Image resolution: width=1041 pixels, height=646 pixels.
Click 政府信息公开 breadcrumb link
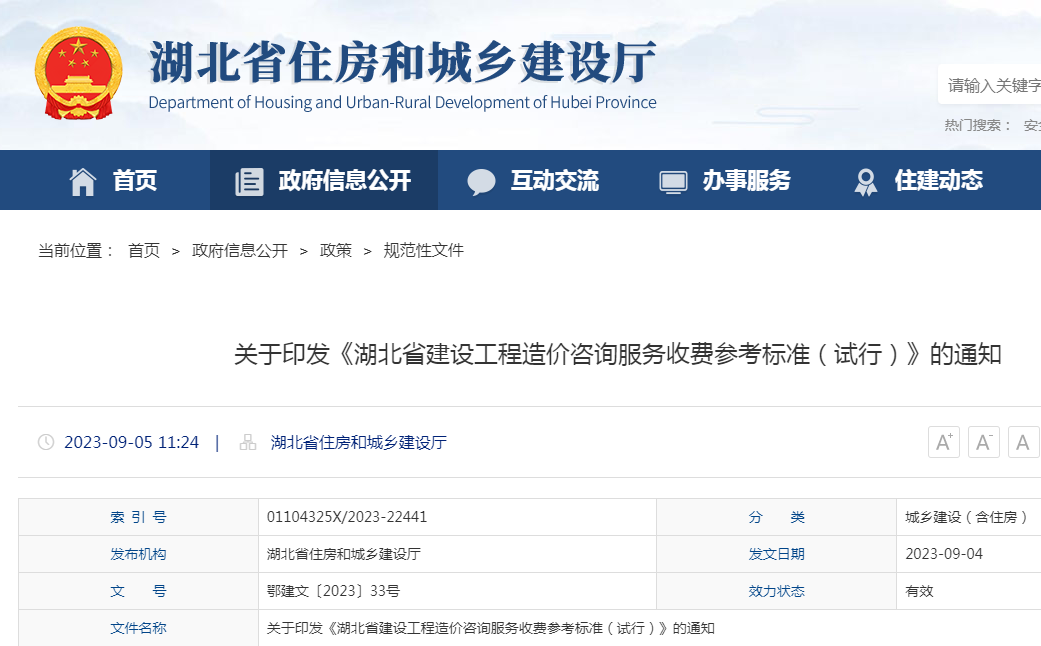tap(240, 251)
